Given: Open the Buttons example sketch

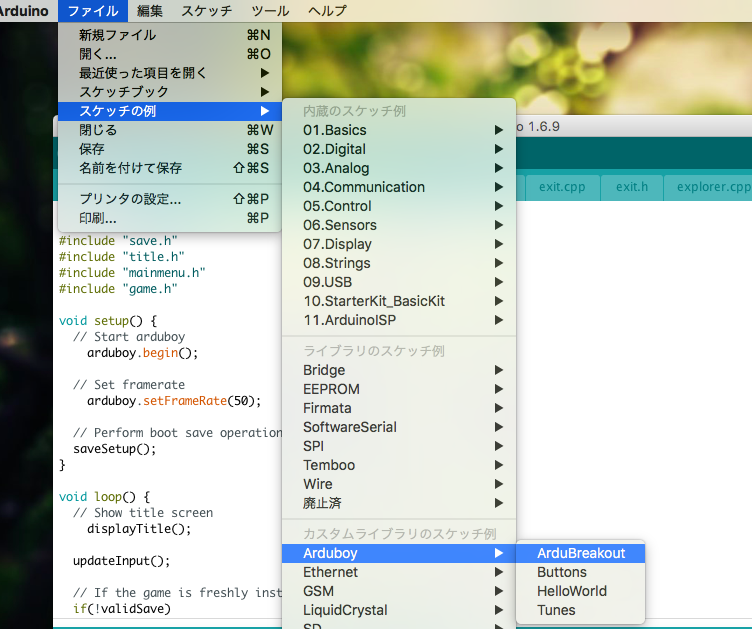Looking at the screenshot, I should [x=580, y=572].
